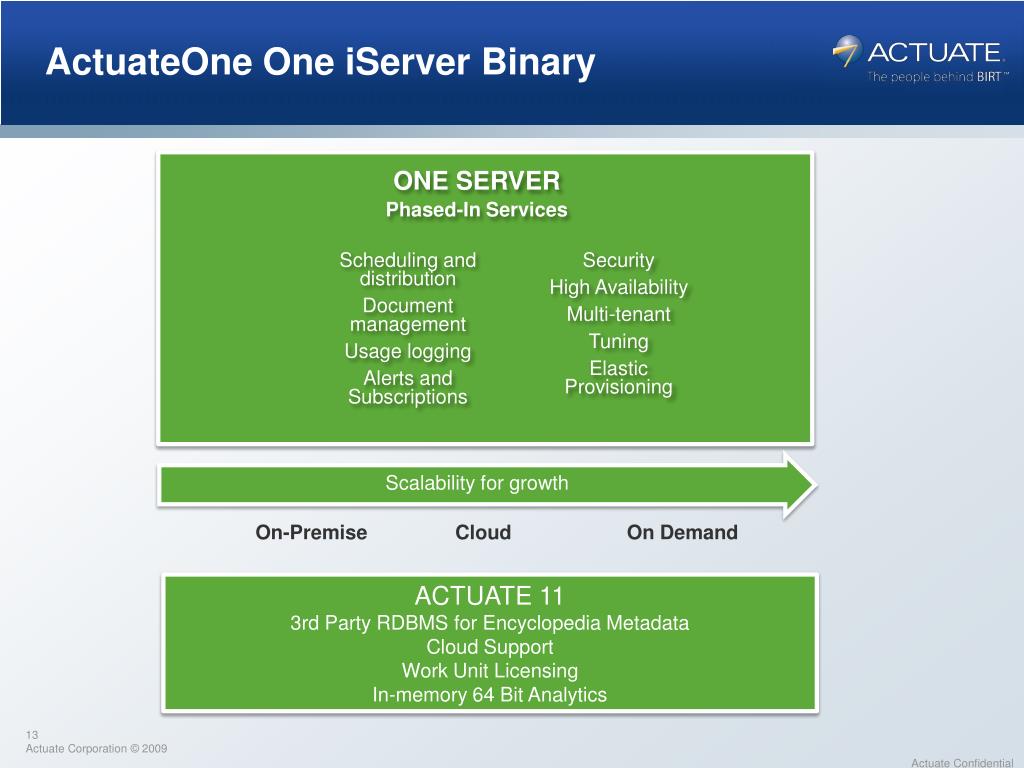The height and width of the screenshot is (768, 1024).
Task: Select "Scheduling and distribution" text
Action: click(x=408, y=269)
